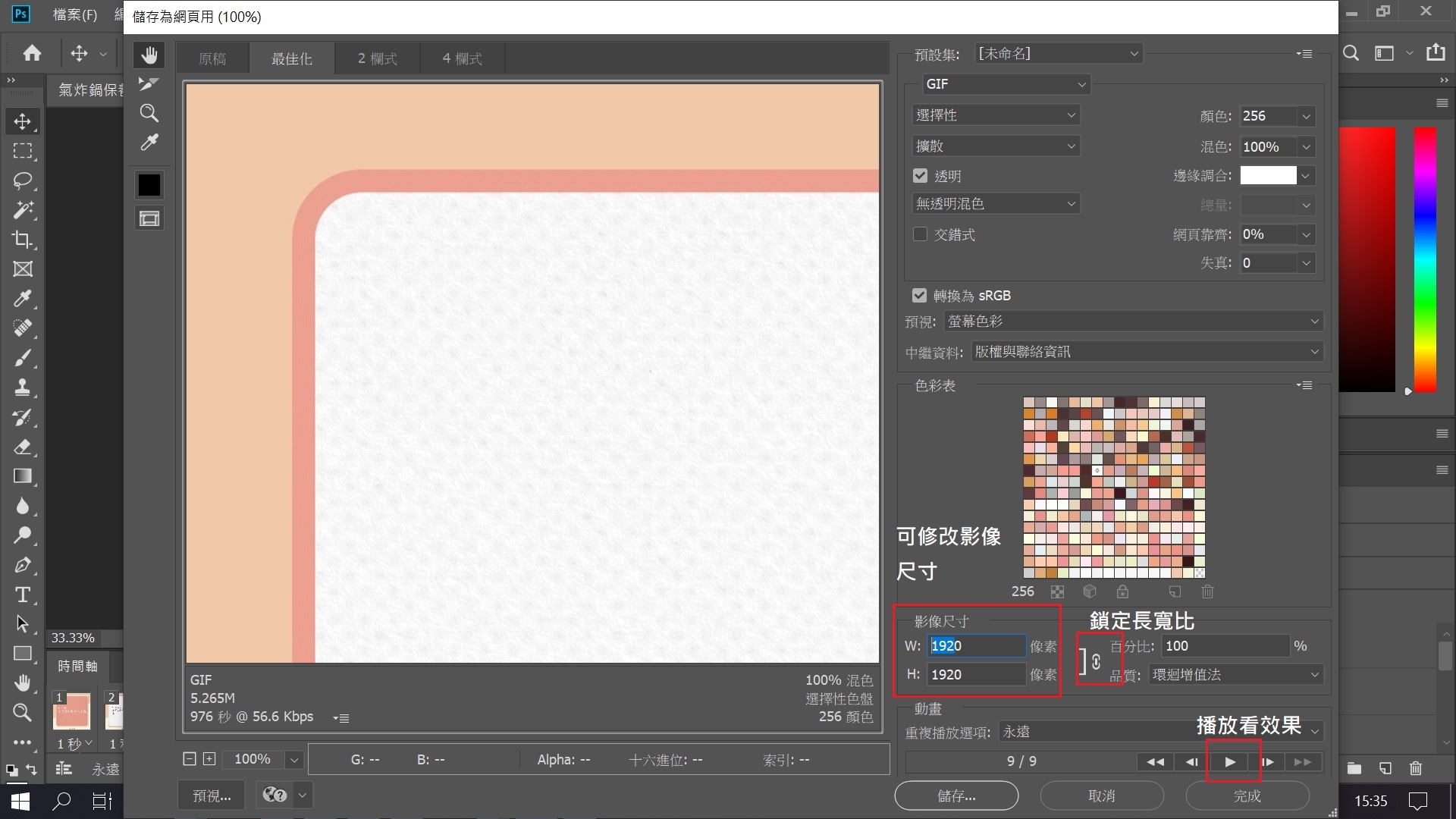Select the Zoom tool
1456x819 pixels.
pyautogui.click(x=149, y=113)
